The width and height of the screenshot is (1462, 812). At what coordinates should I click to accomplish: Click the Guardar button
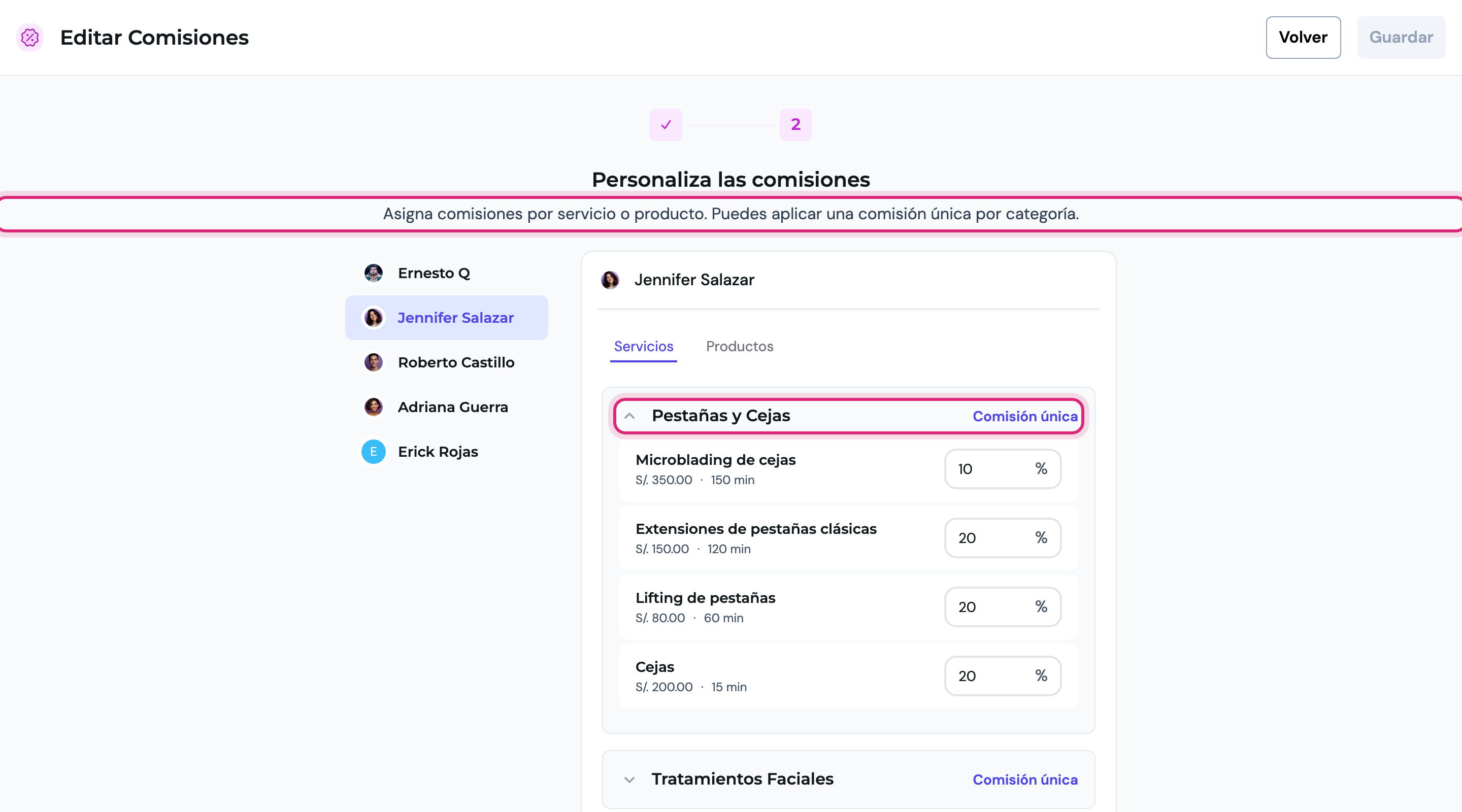[x=1401, y=38]
